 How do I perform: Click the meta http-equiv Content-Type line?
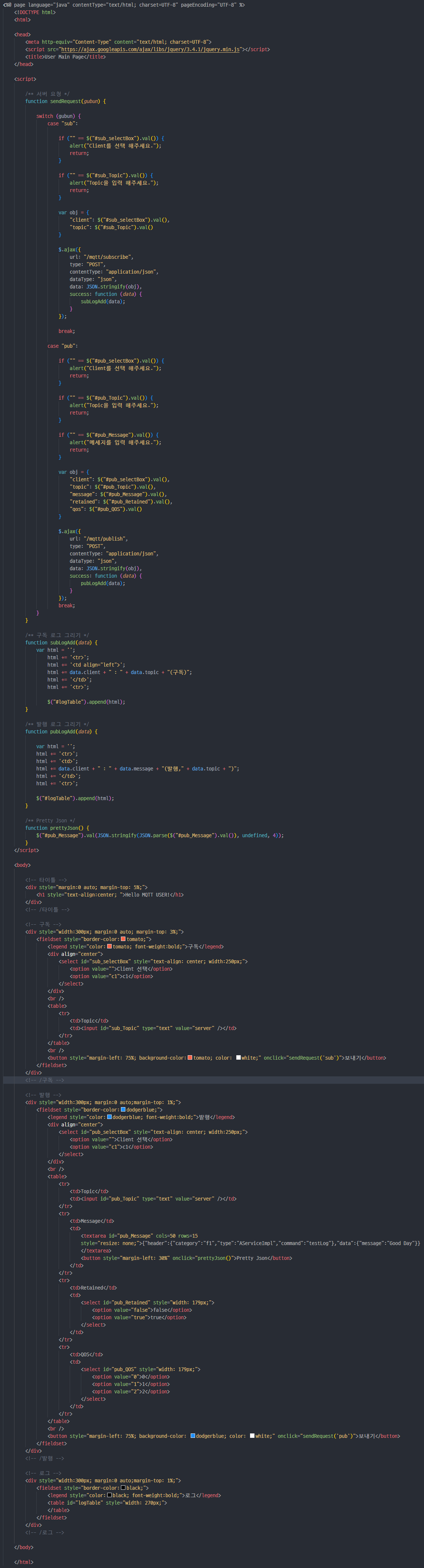[118, 42]
